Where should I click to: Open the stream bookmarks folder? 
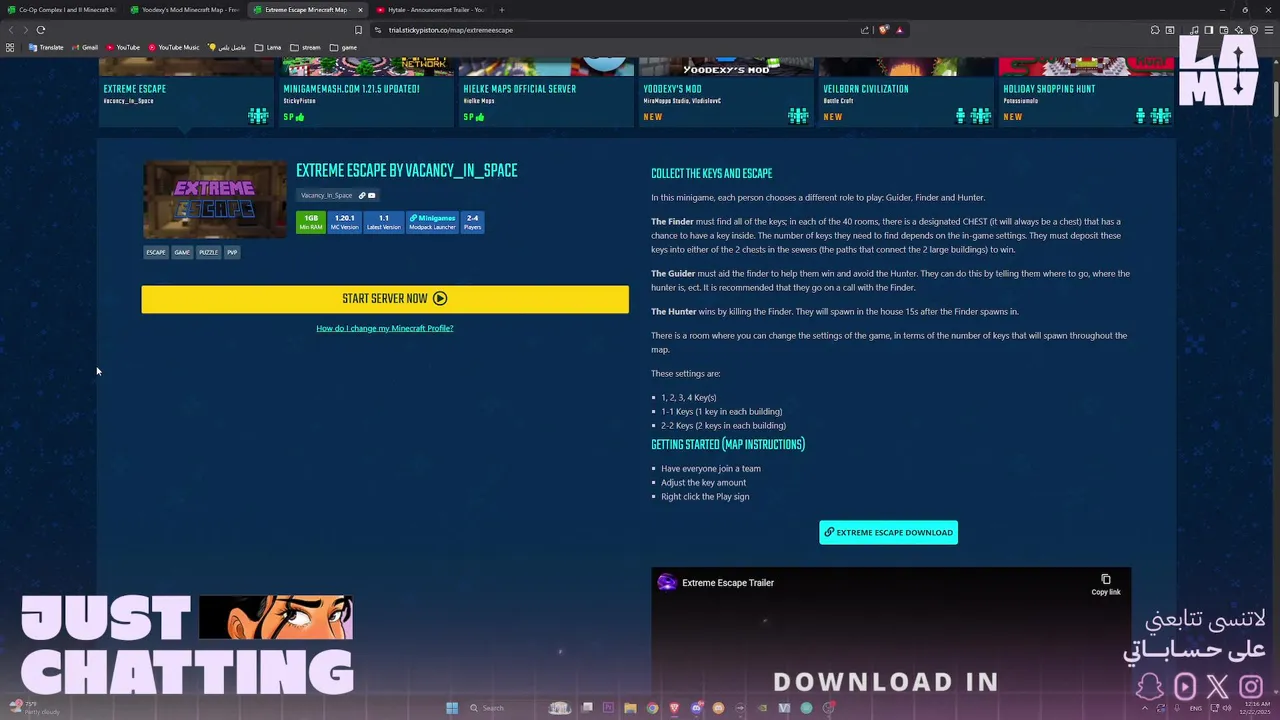tap(305, 47)
